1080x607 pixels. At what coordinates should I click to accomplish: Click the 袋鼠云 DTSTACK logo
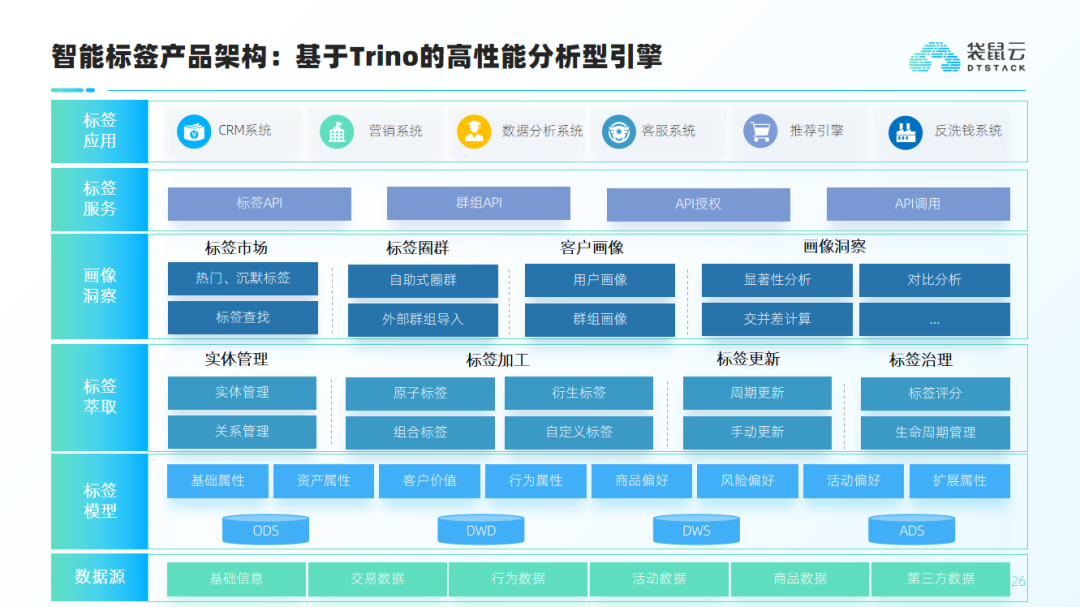point(967,56)
